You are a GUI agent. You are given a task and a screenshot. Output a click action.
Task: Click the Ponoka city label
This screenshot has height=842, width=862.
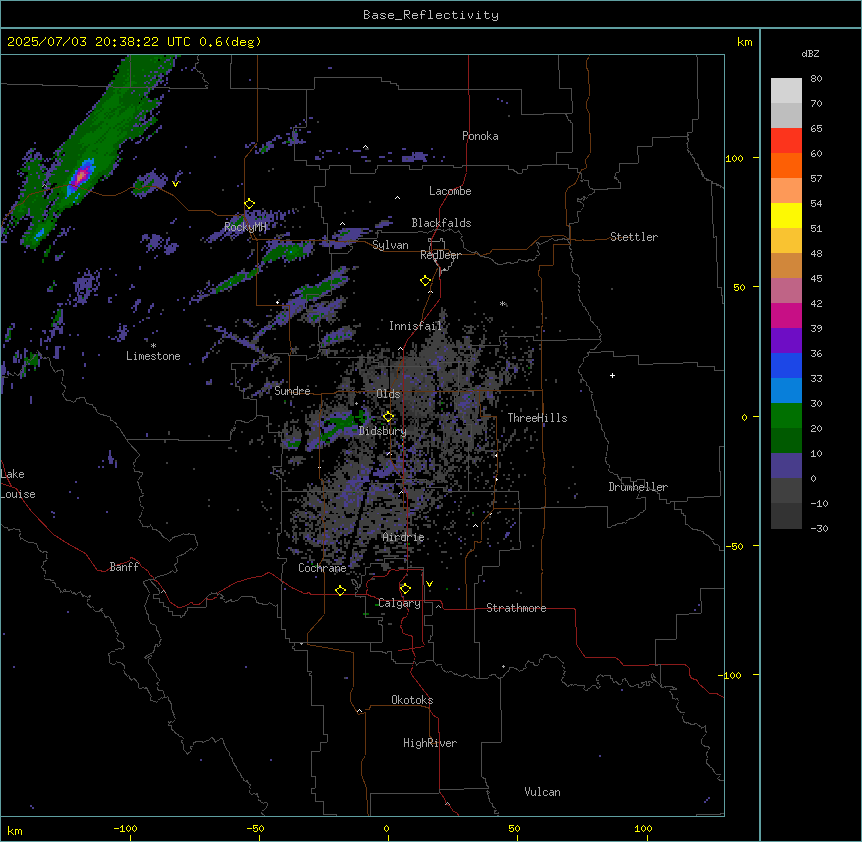coord(480,136)
